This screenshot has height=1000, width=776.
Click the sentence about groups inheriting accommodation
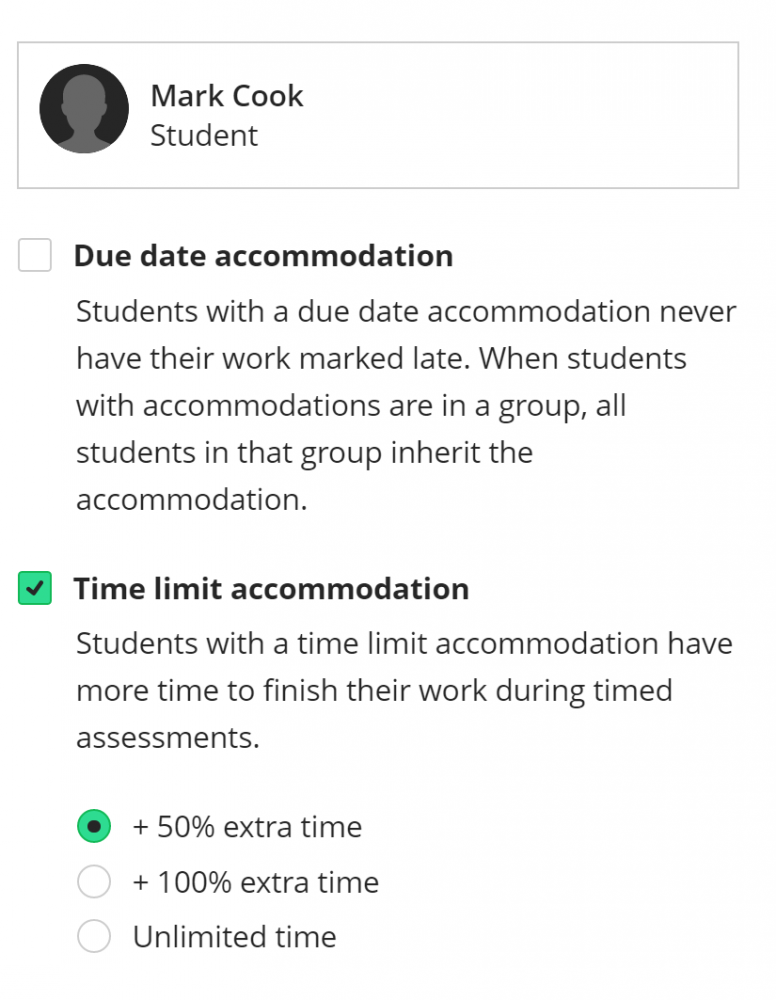350,430
